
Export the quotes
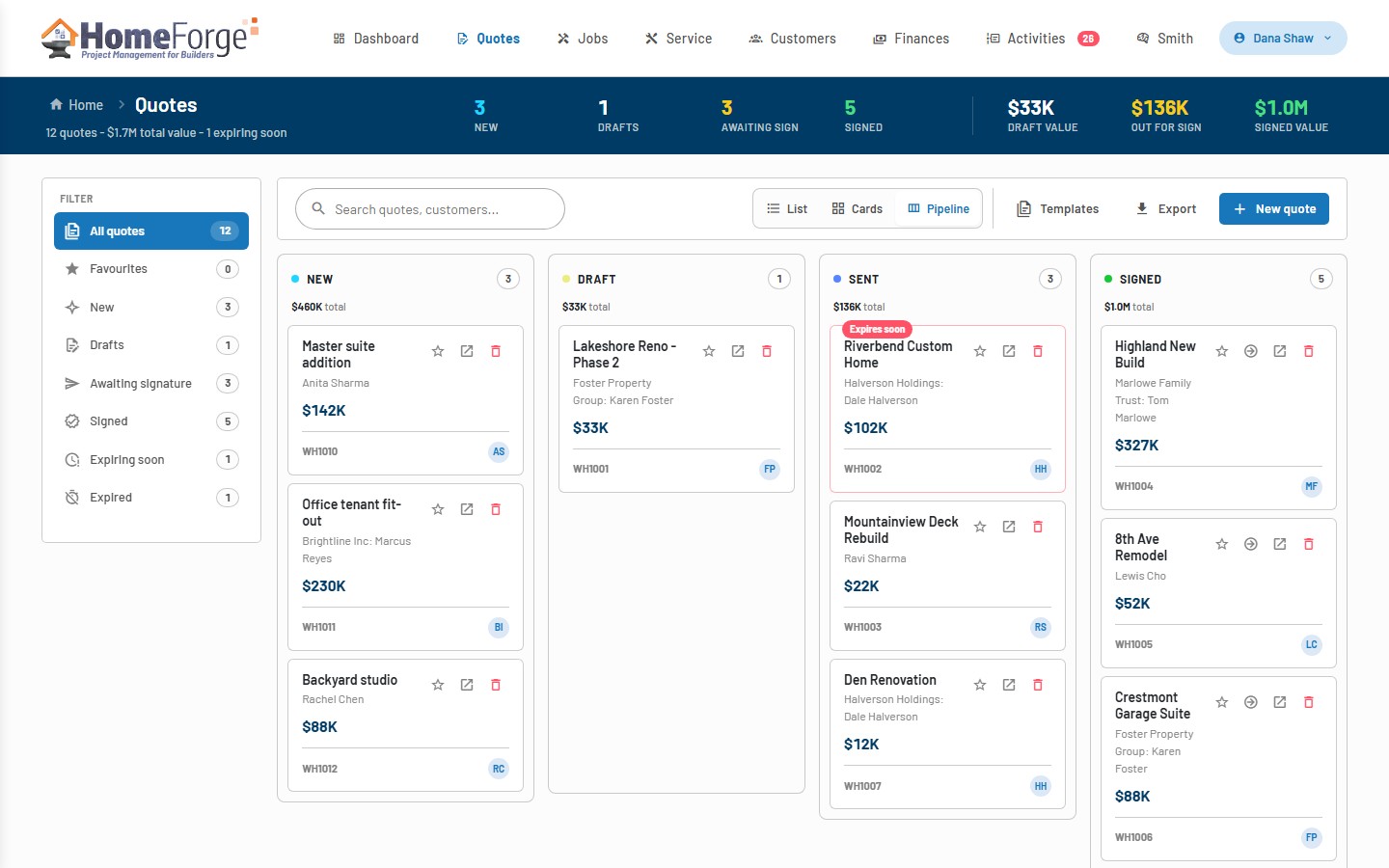tap(1166, 208)
